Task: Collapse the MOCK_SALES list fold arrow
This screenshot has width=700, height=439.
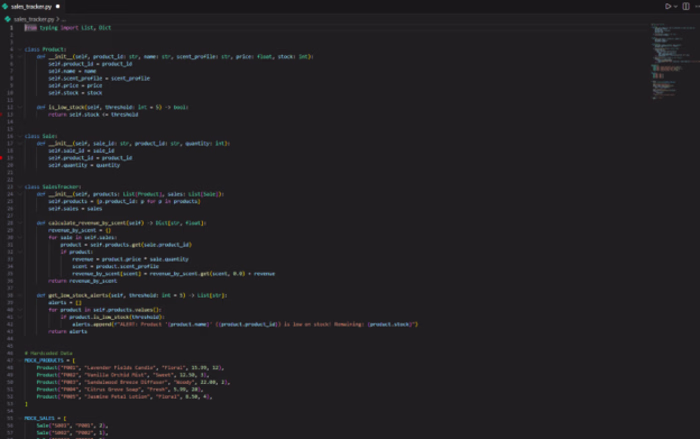Action: [20, 418]
